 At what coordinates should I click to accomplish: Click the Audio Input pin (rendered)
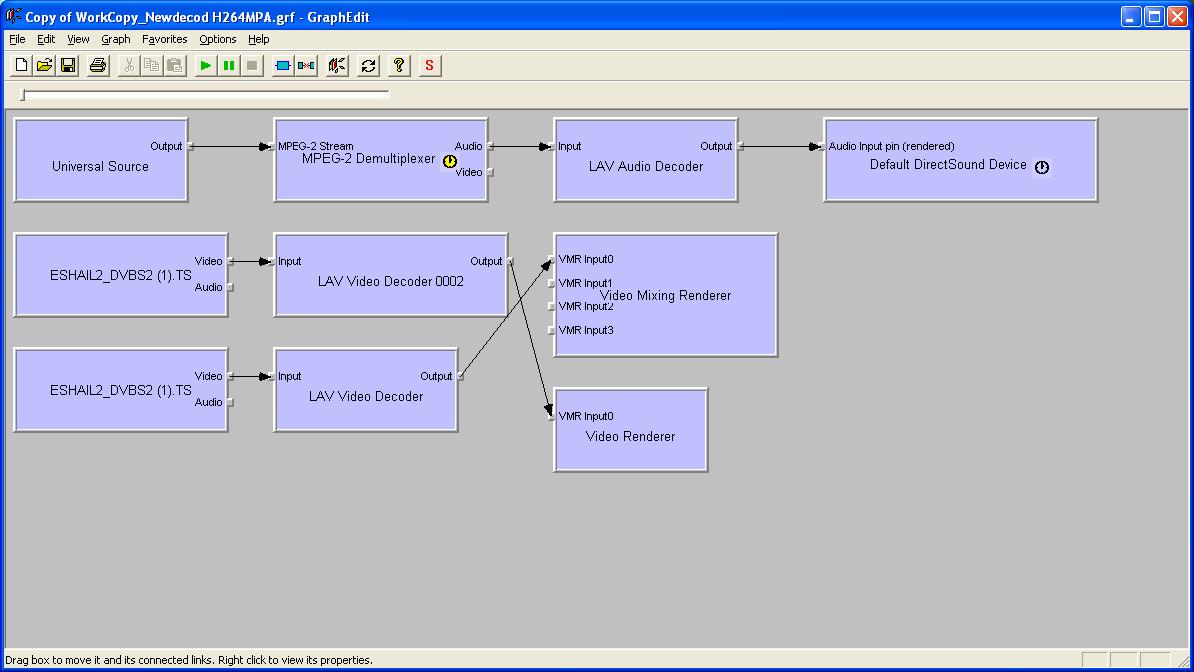pyautogui.click(x=821, y=146)
